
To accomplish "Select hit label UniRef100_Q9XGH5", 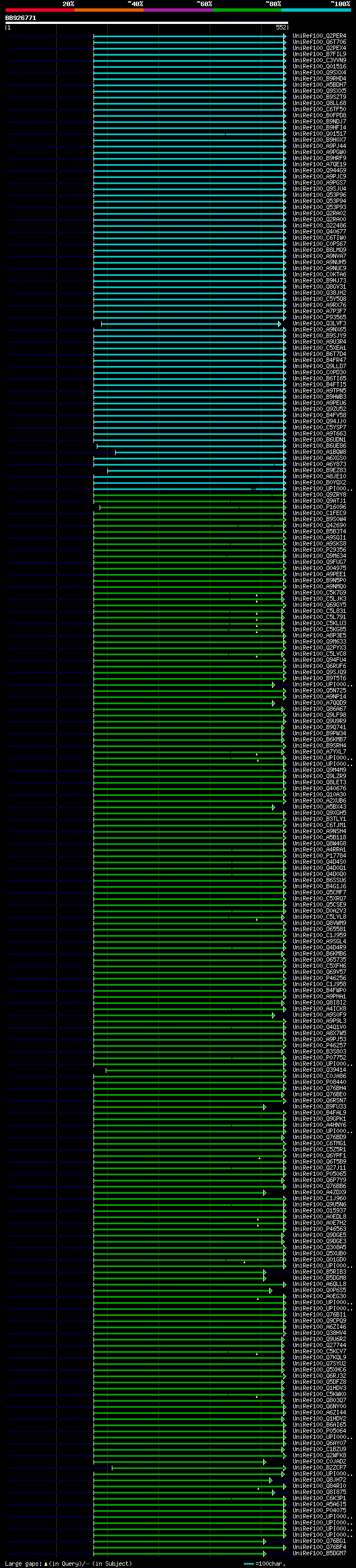I will click(x=319, y=813).
